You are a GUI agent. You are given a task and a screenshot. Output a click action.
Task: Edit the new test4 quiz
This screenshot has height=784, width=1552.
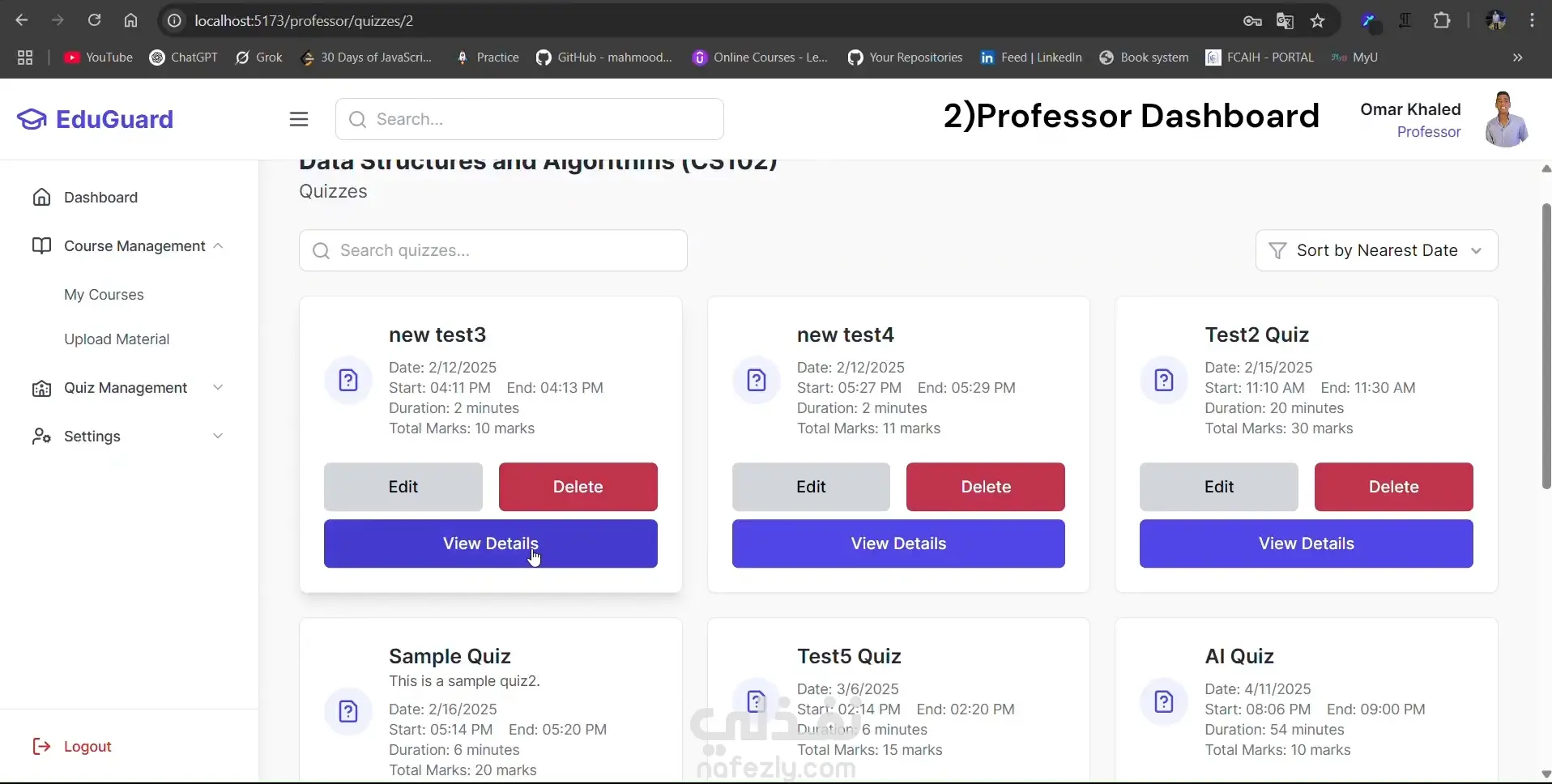(811, 487)
